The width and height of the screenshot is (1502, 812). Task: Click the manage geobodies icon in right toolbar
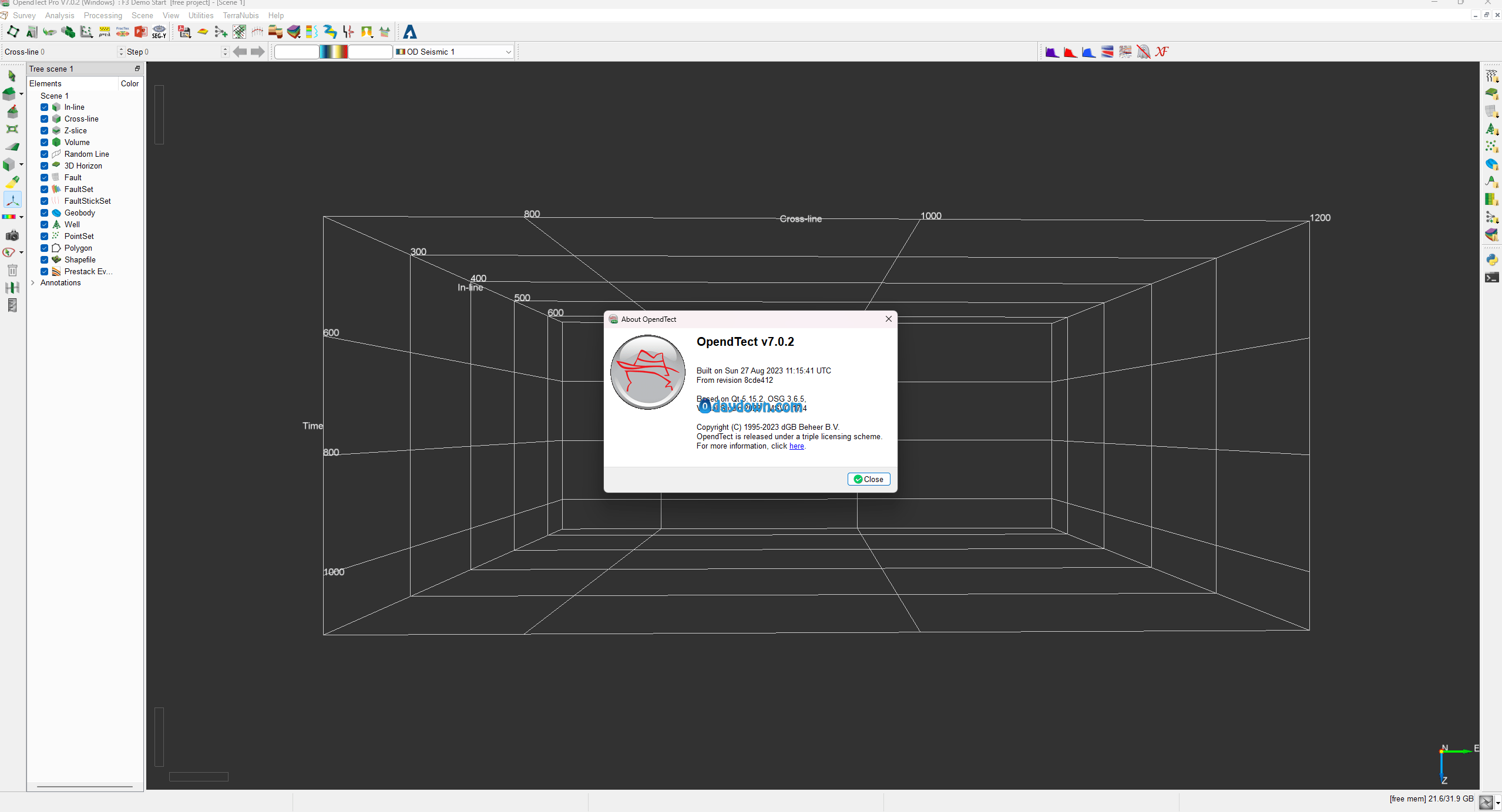[1492, 164]
